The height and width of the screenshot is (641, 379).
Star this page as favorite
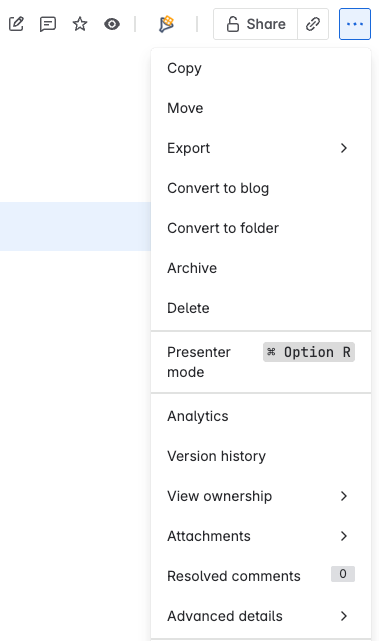click(80, 24)
